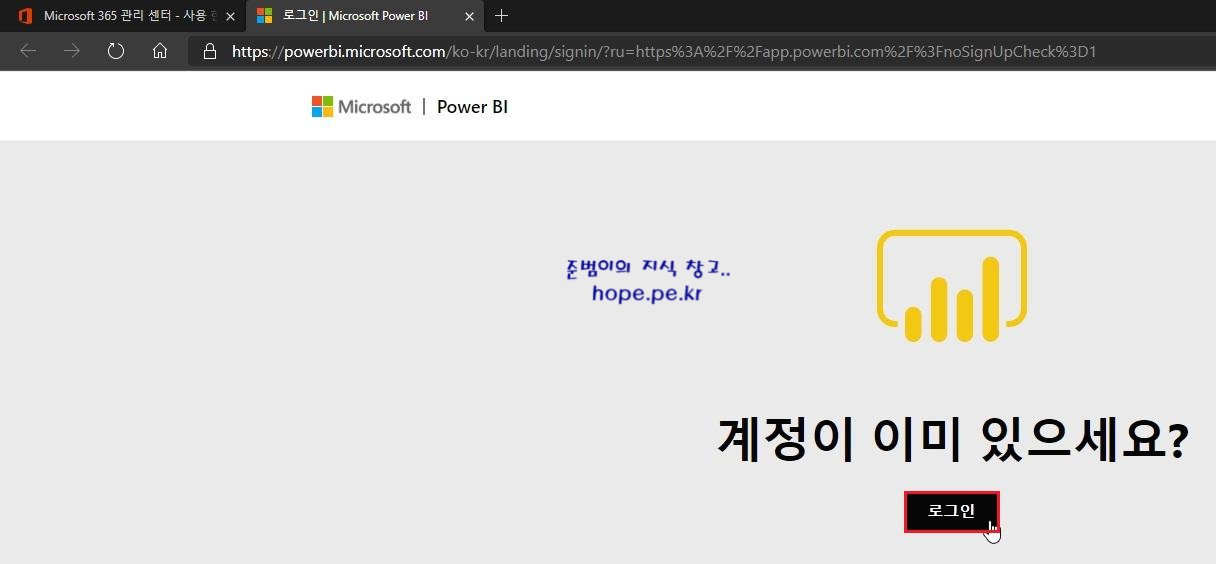This screenshot has width=1216, height=564.
Task: Select the 로그인 | Microsoft Power BI tab
Action: pos(364,16)
